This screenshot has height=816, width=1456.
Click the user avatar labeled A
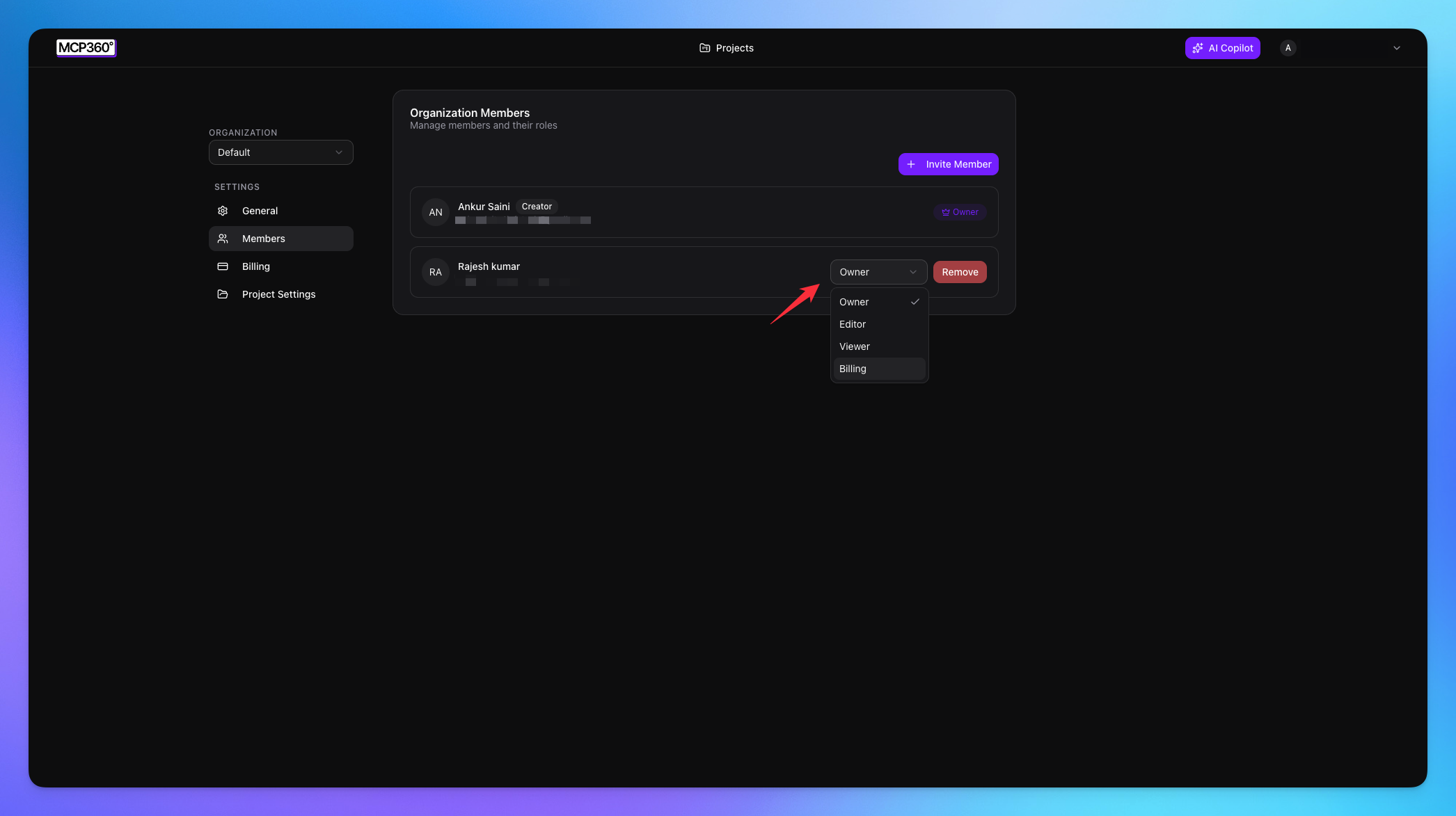tap(1288, 48)
